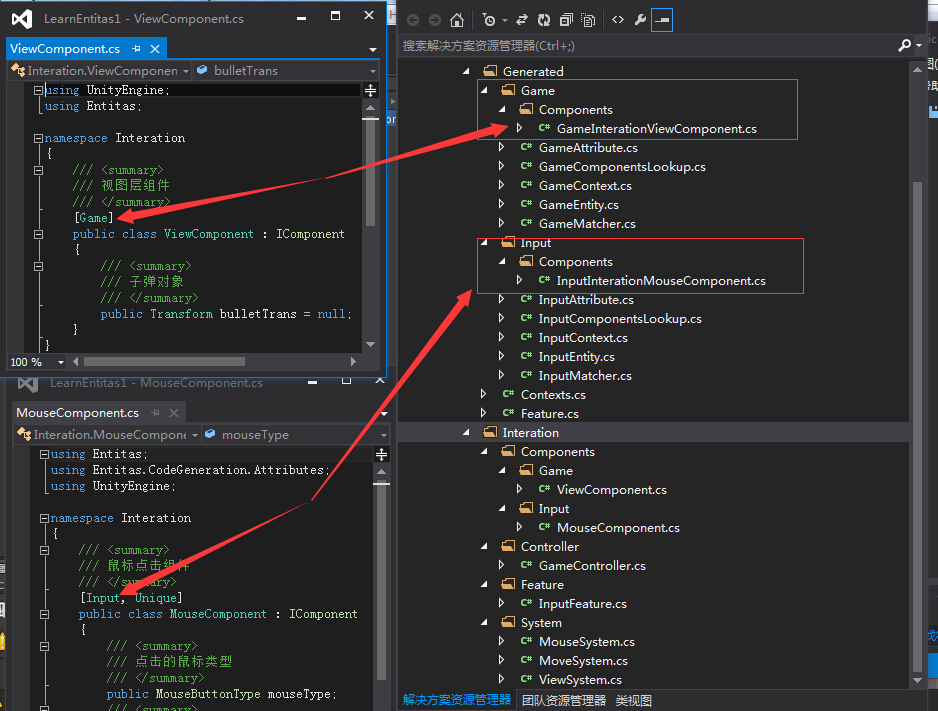
Task: Expand the Contexts.cs node
Action: coord(483,394)
